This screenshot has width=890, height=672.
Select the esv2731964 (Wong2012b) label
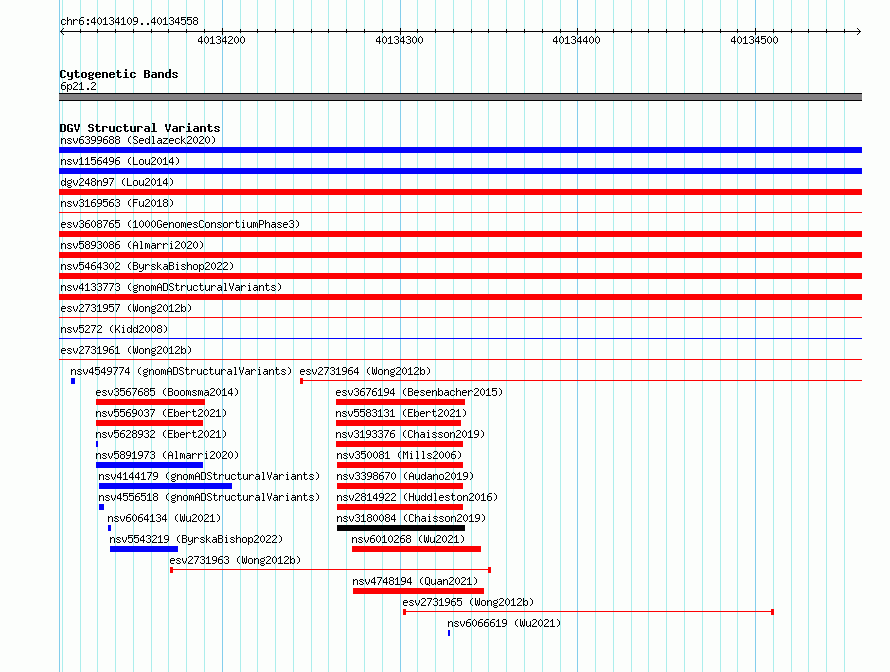(365, 371)
